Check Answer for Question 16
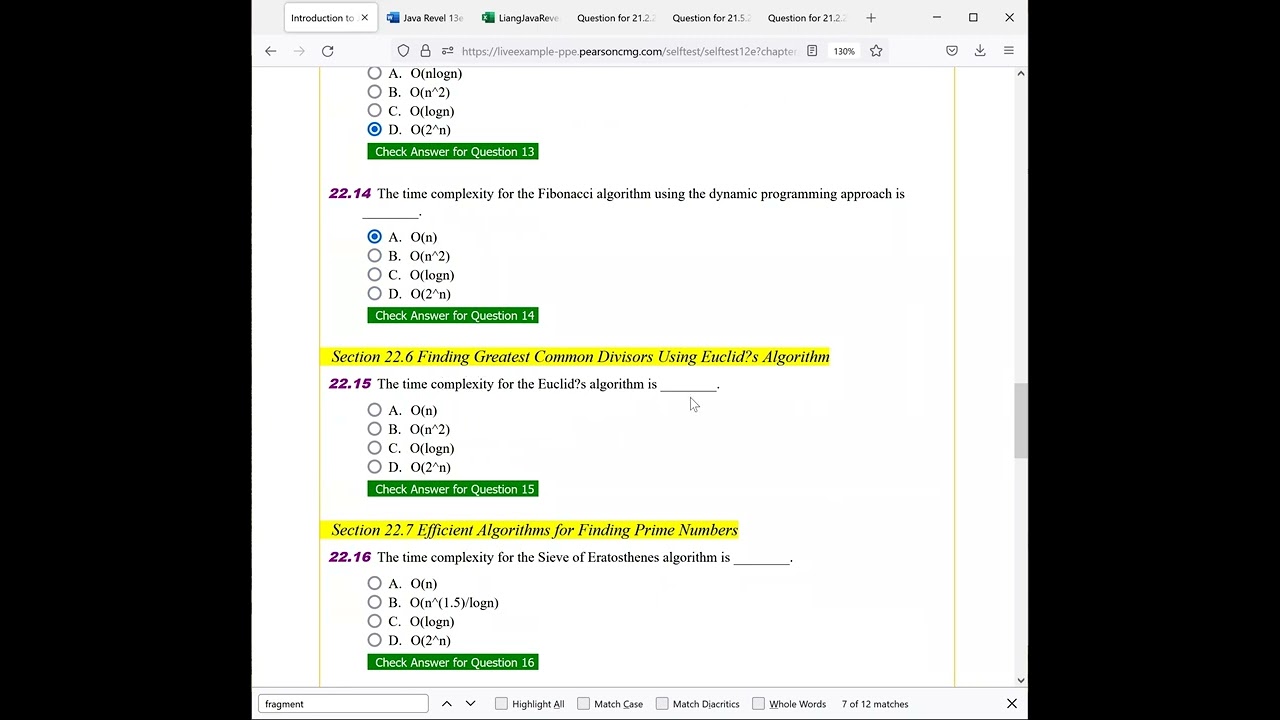This screenshot has height=720, width=1280. click(x=453, y=663)
